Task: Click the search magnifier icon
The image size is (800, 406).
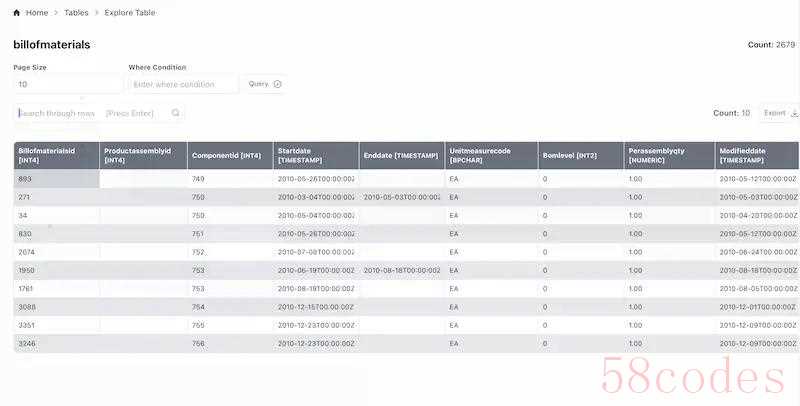Action: (x=176, y=113)
